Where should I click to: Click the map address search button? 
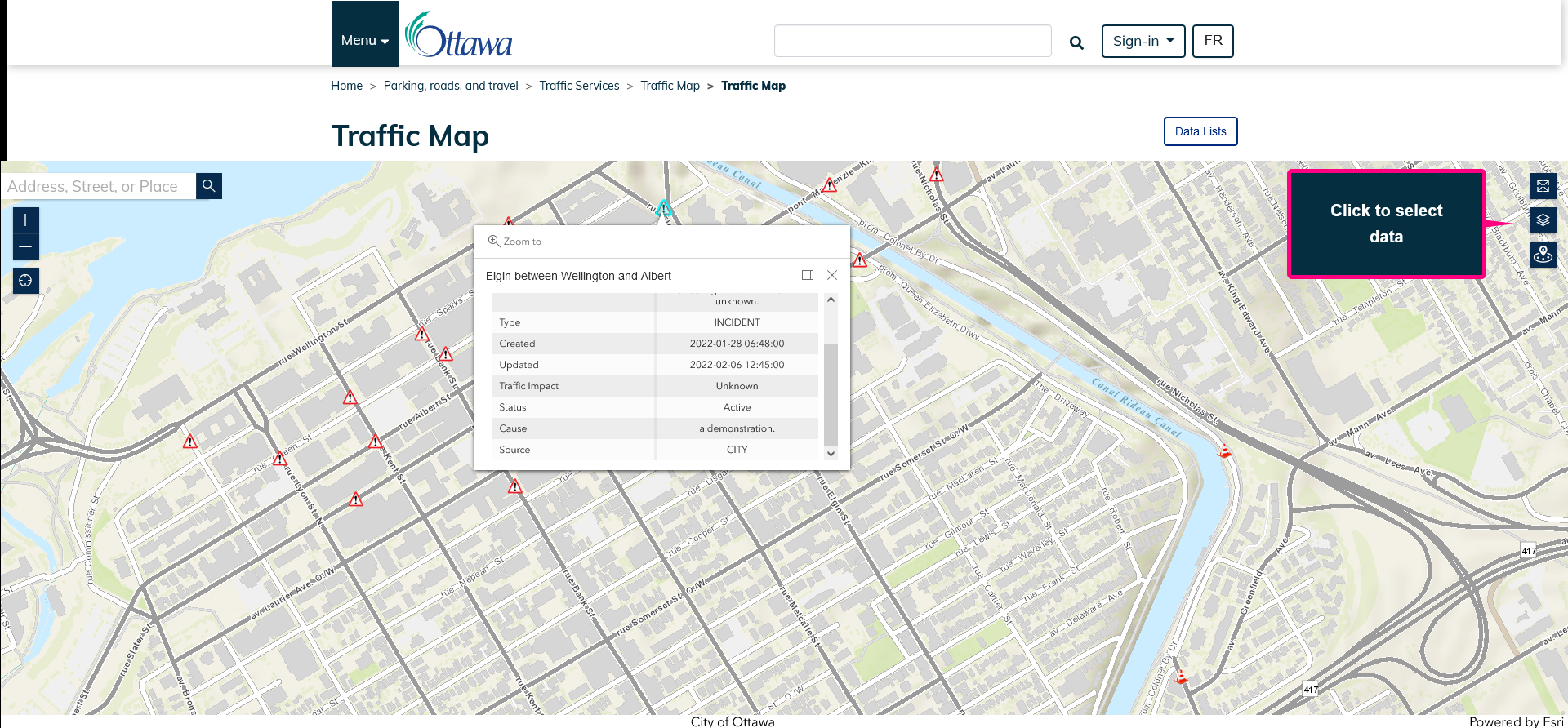click(x=209, y=186)
